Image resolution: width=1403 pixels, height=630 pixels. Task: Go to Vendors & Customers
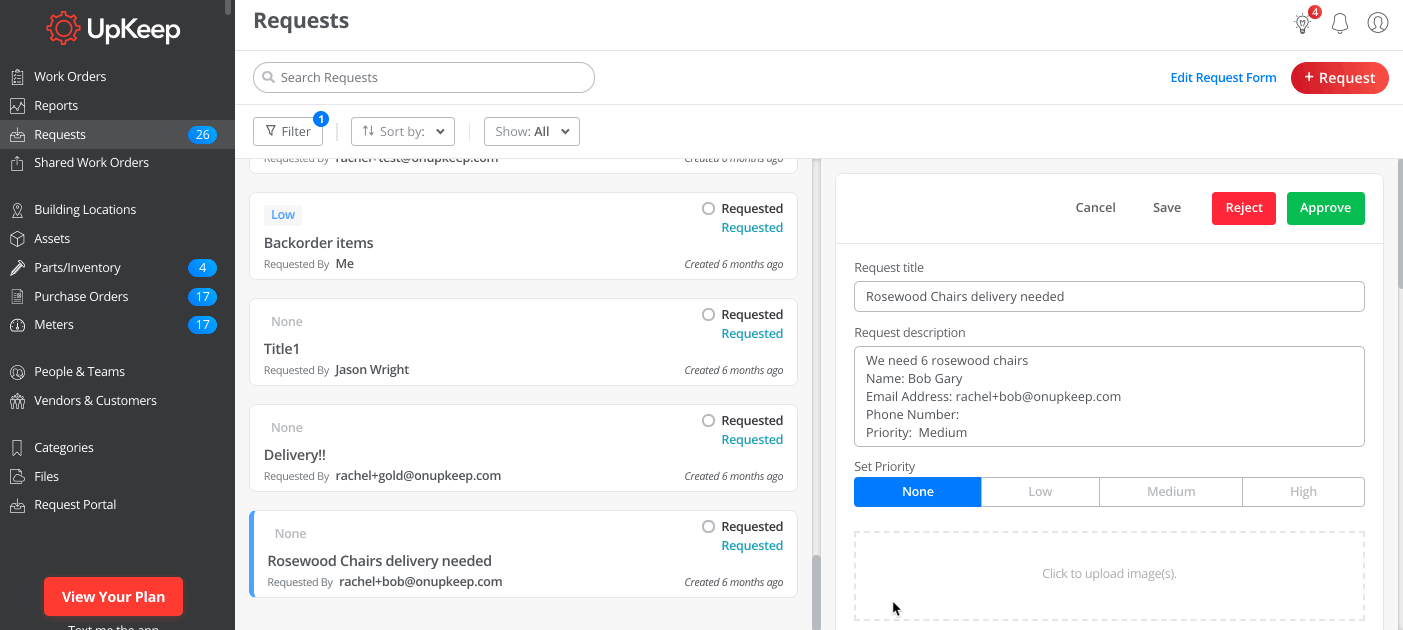click(x=95, y=401)
